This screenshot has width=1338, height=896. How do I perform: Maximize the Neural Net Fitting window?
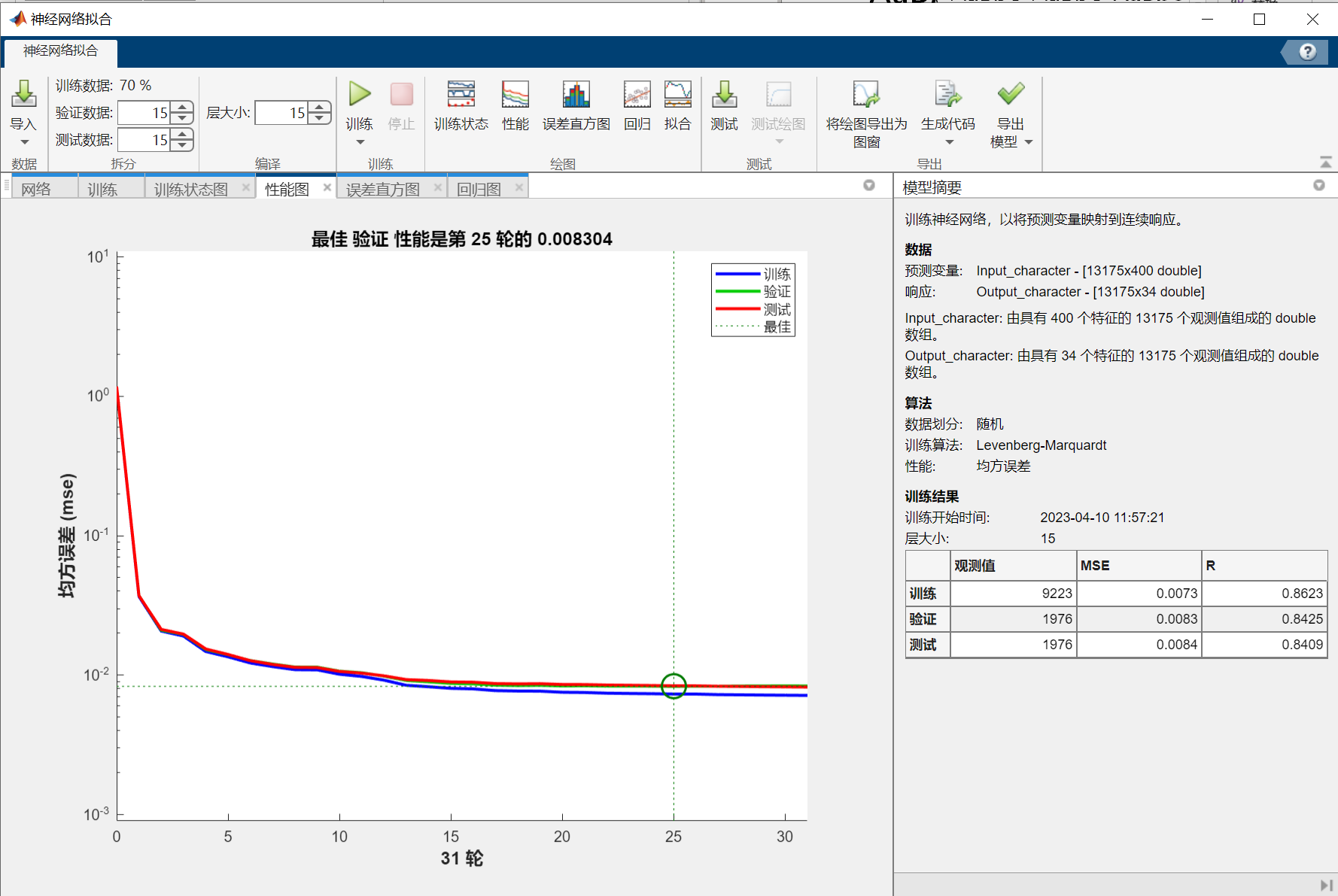click(x=1260, y=20)
